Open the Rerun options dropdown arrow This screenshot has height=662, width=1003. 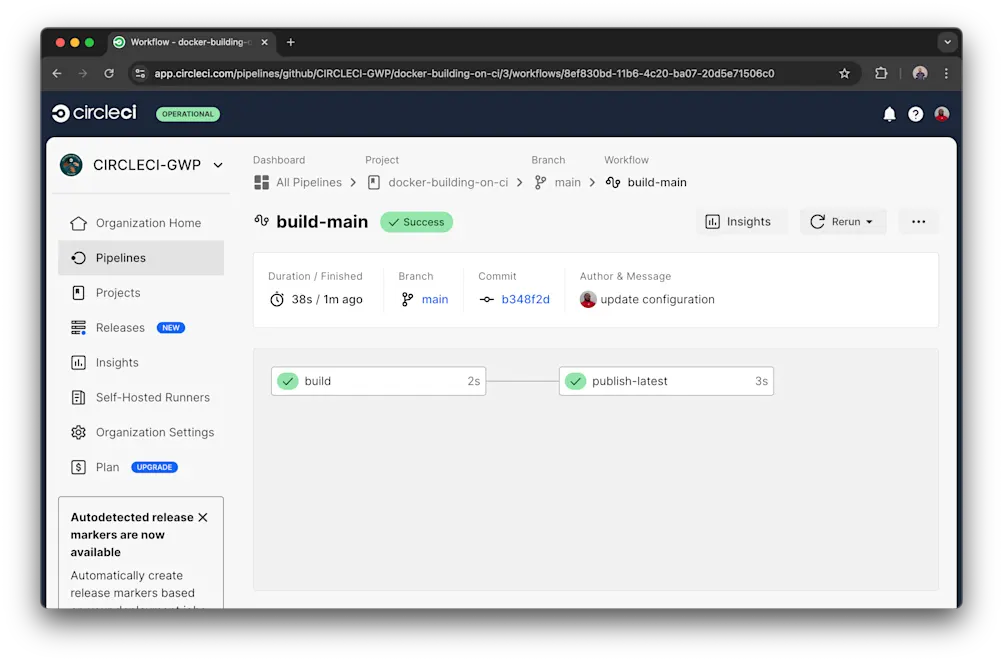(869, 221)
